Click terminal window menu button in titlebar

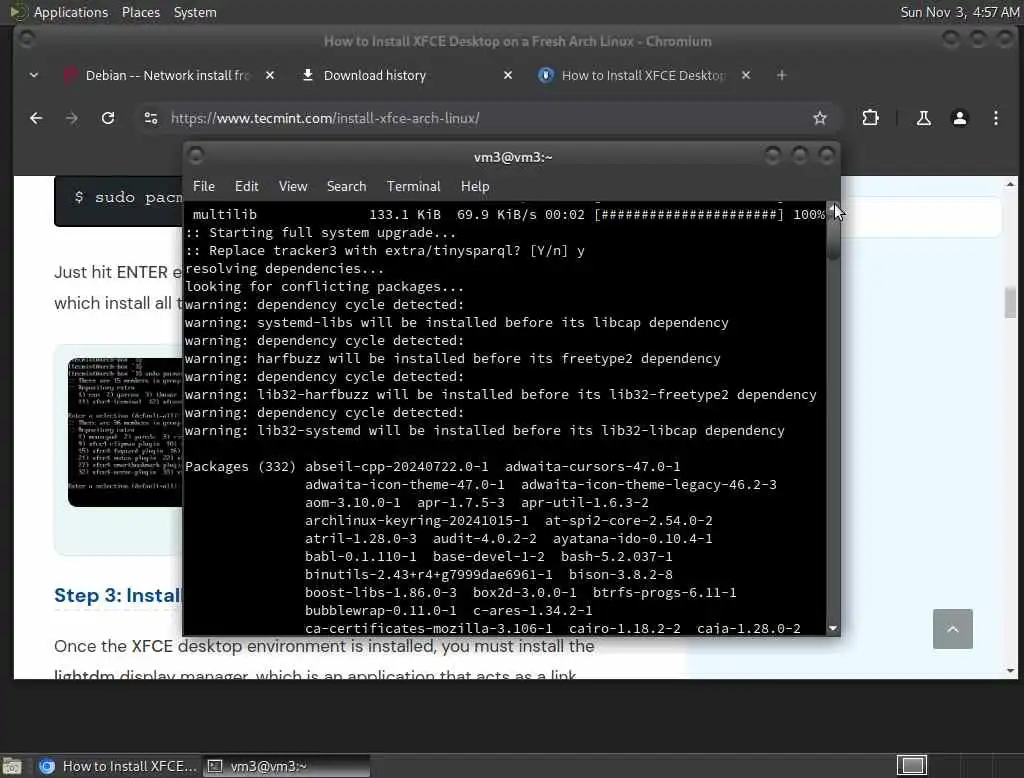pyautogui.click(x=195, y=156)
